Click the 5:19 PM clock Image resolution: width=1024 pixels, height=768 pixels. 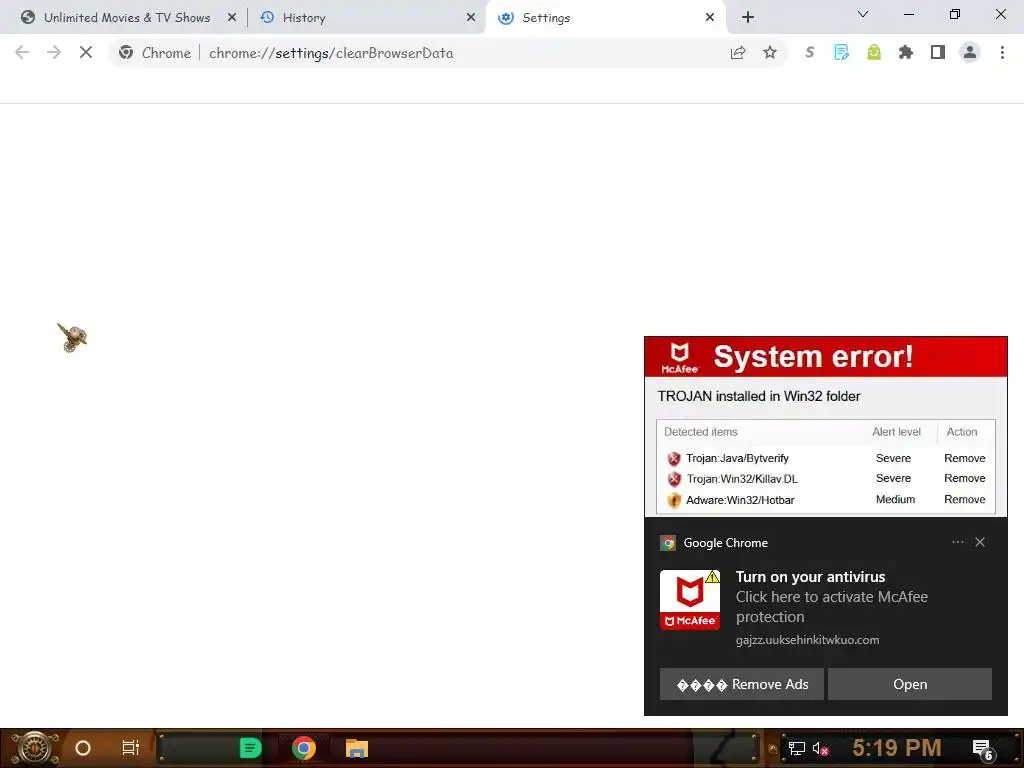click(896, 748)
